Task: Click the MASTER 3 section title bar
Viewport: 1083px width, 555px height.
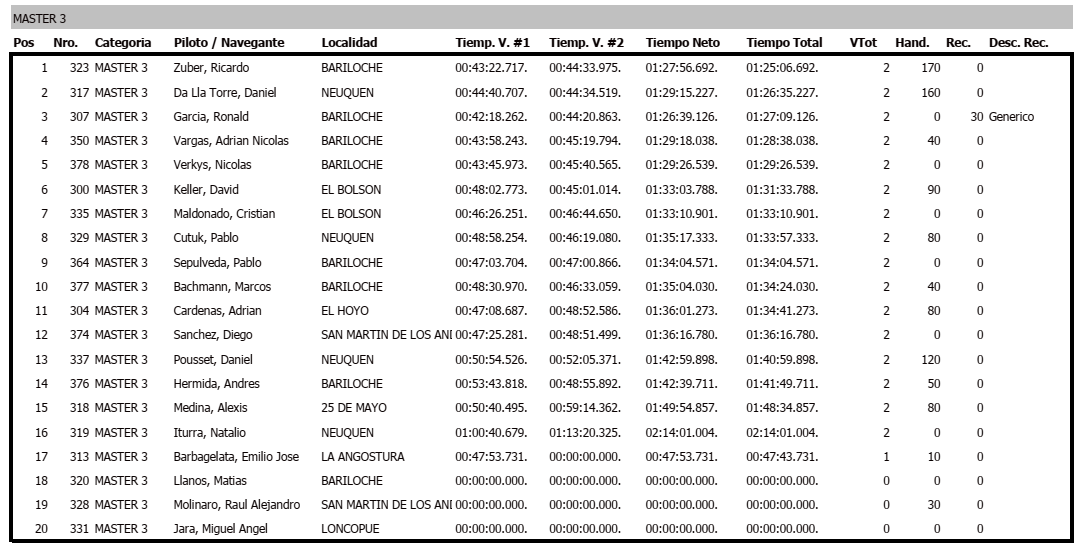Action: pyautogui.click(x=540, y=18)
